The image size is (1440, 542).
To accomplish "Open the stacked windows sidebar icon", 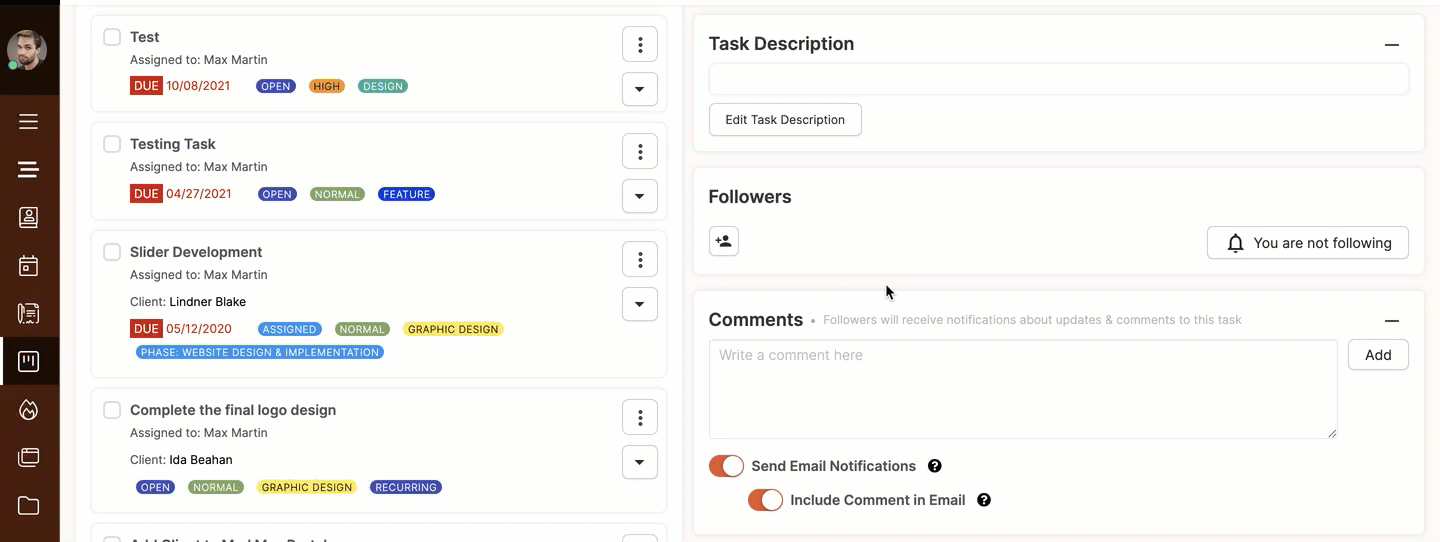I will (28, 457).
